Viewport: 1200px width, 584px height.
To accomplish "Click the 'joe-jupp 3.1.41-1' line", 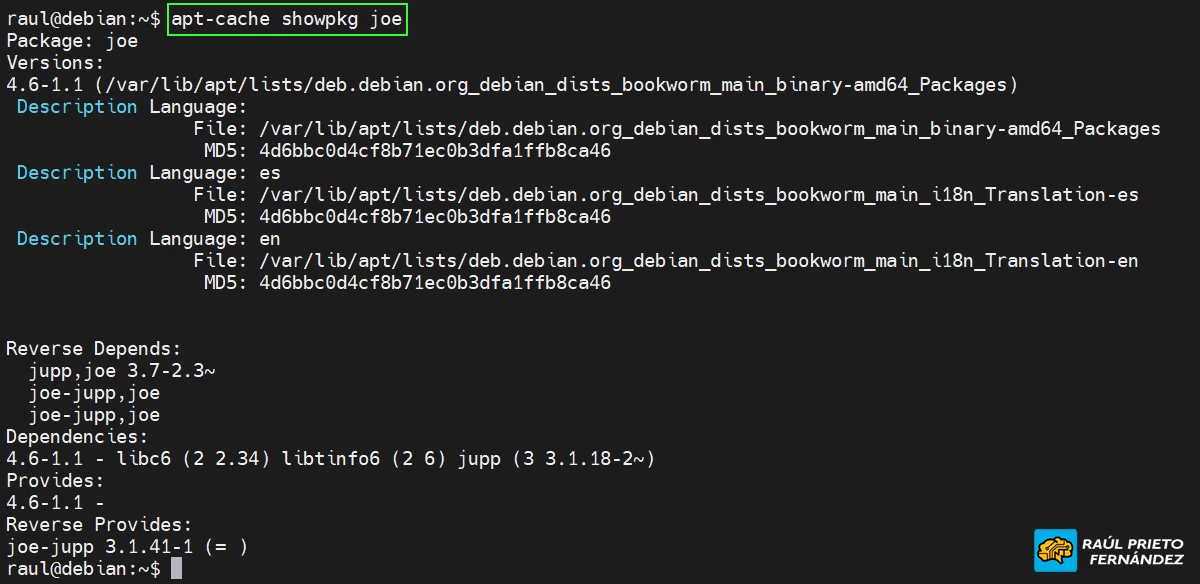I will point(105,547).
